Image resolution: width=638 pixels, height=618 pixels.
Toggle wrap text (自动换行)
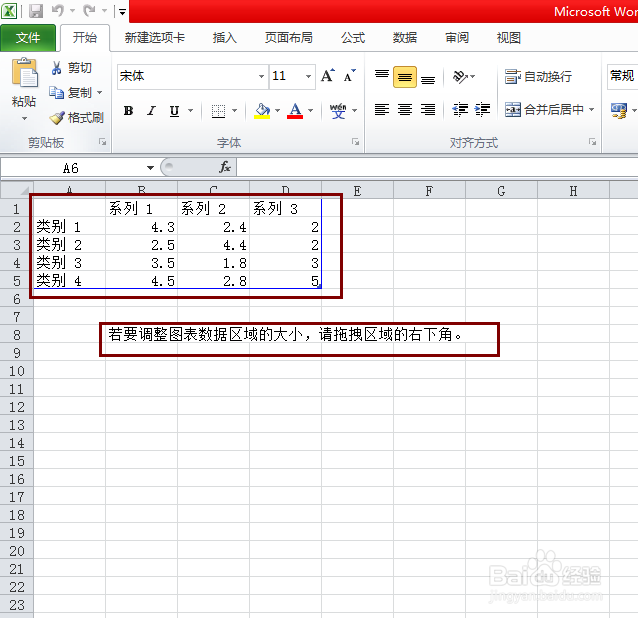pyautogui.click(x=538, y=76)
